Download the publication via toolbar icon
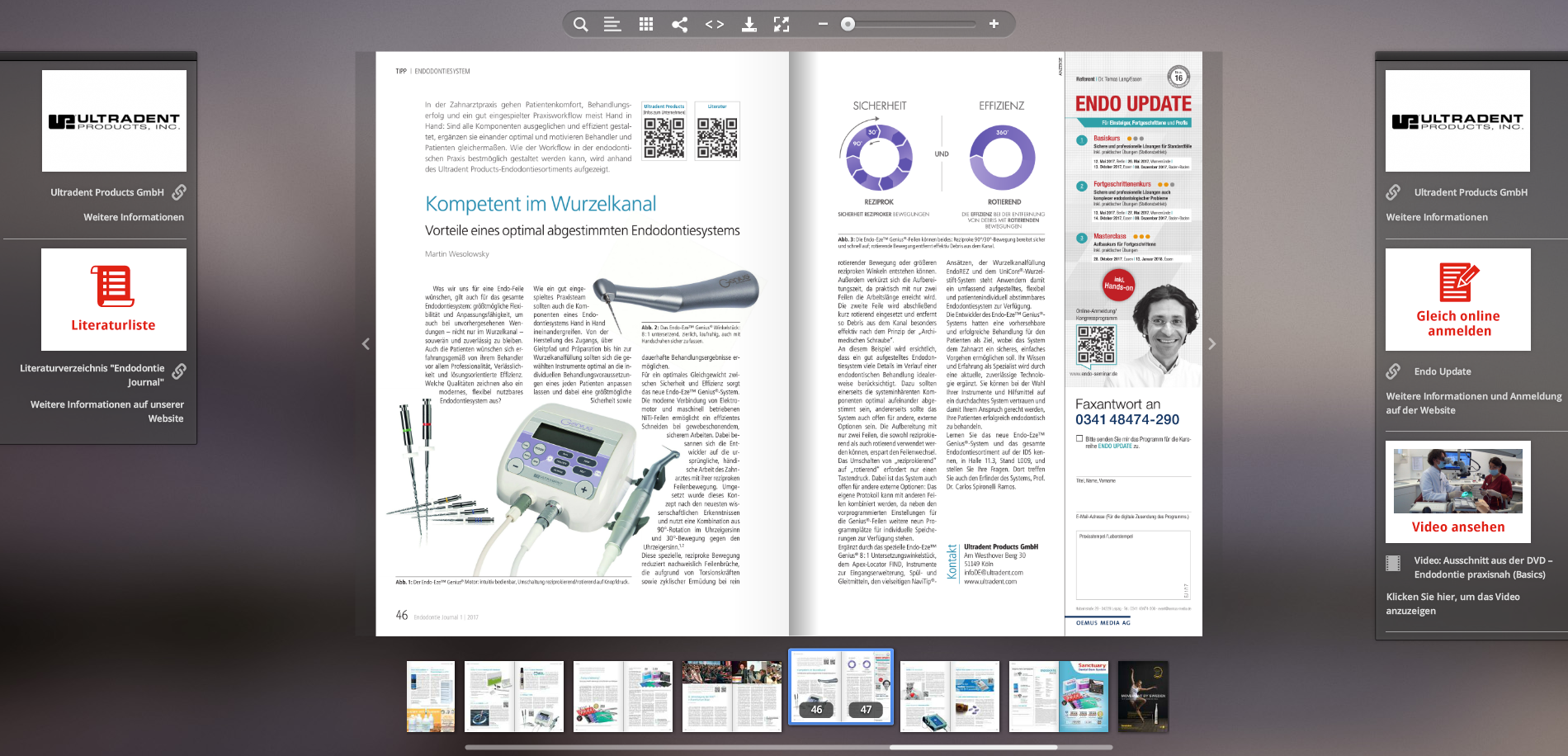This screenshot has height=756, width=1568. pos(749,24)
